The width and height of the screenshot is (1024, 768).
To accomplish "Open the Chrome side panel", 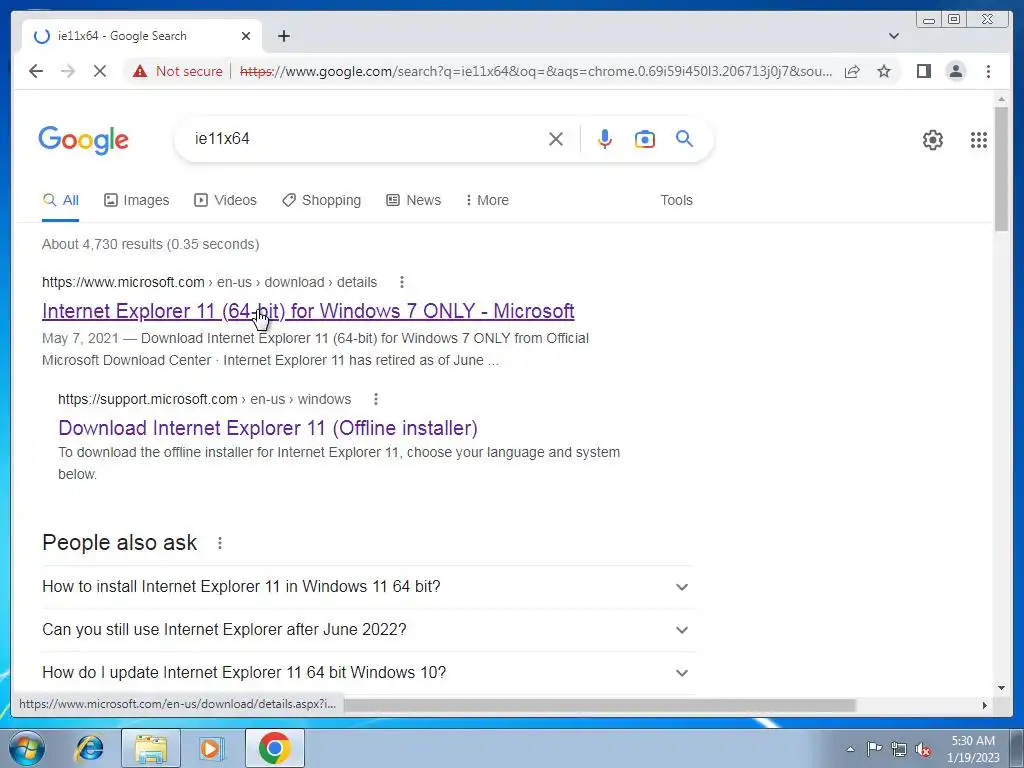I will click(x=923, y=71).
